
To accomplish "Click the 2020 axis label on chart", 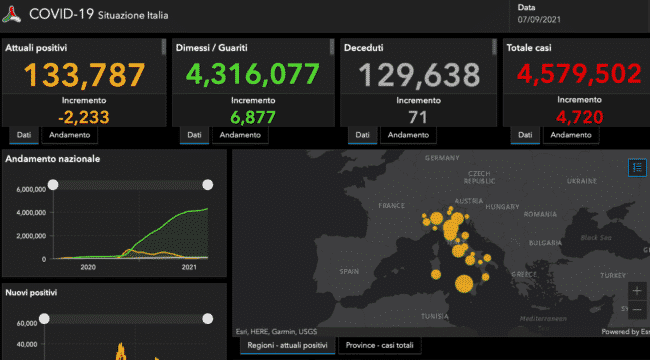I will coord(88,268).
